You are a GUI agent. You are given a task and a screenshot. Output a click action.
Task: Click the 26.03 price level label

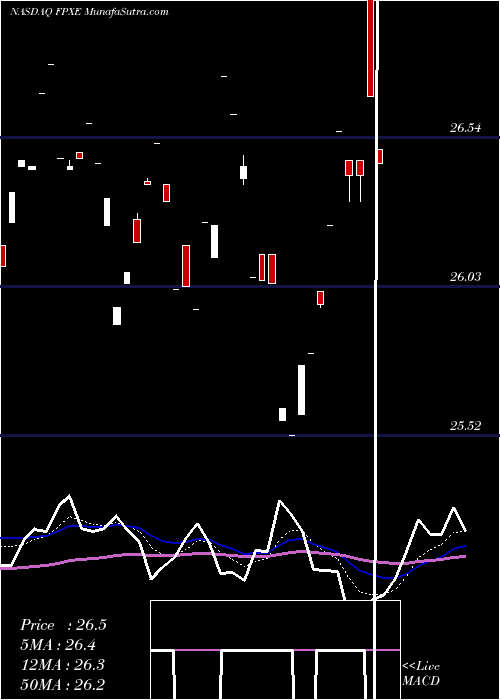(x=466, y=277)
